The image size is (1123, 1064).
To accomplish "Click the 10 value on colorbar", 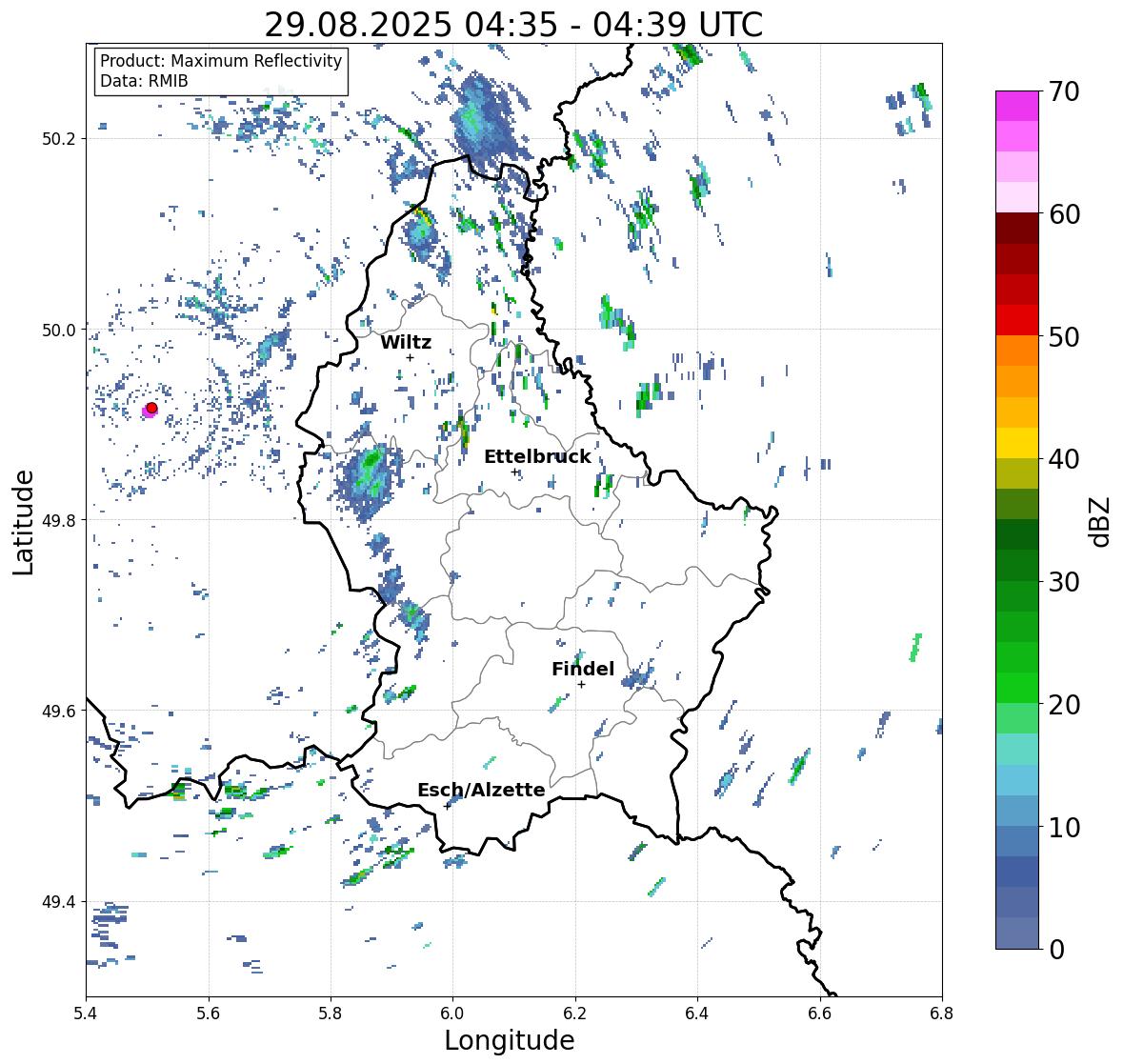I will point(1064,827).
